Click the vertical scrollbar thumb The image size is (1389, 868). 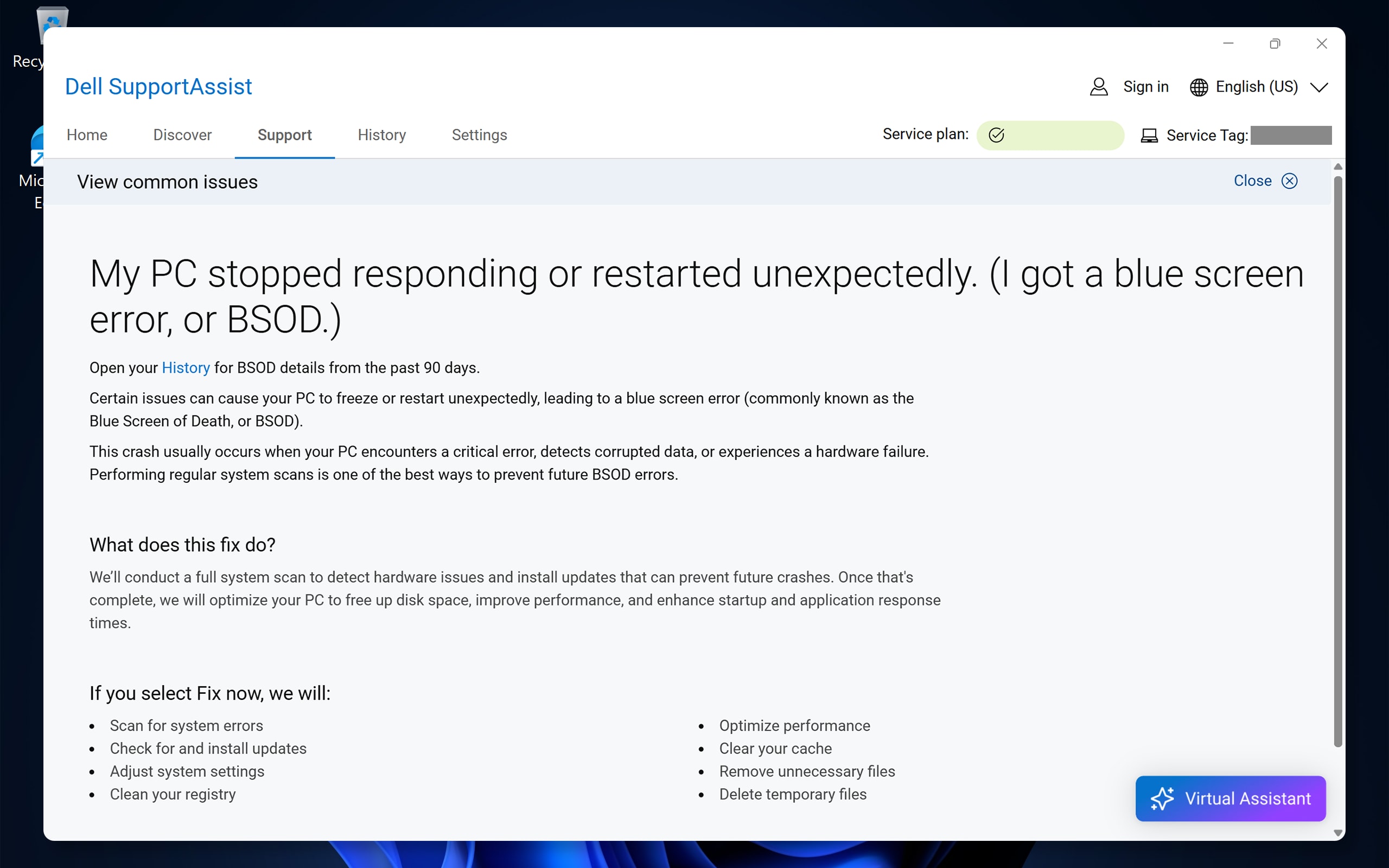(x=1338, y=462)
